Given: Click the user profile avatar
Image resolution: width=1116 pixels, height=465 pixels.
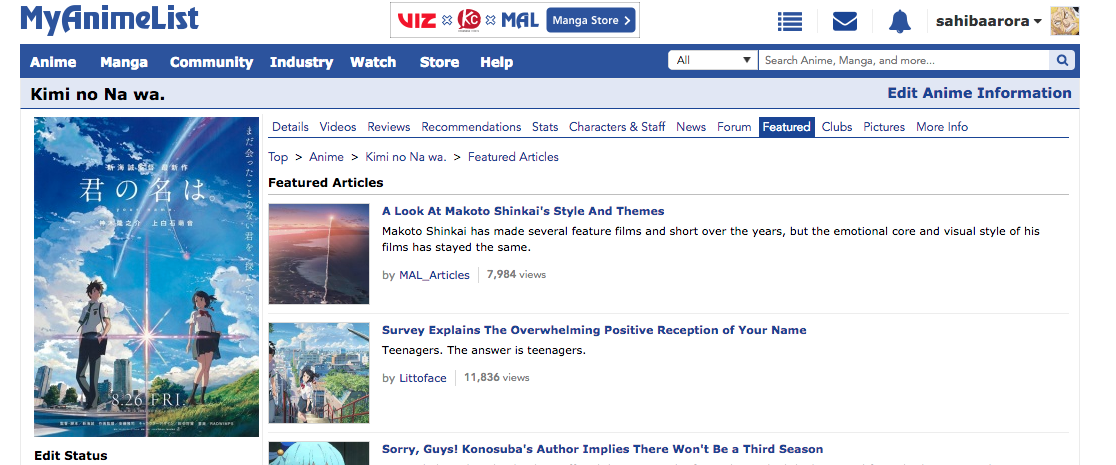Looking at the screenshot, I should click(1064, 21).
